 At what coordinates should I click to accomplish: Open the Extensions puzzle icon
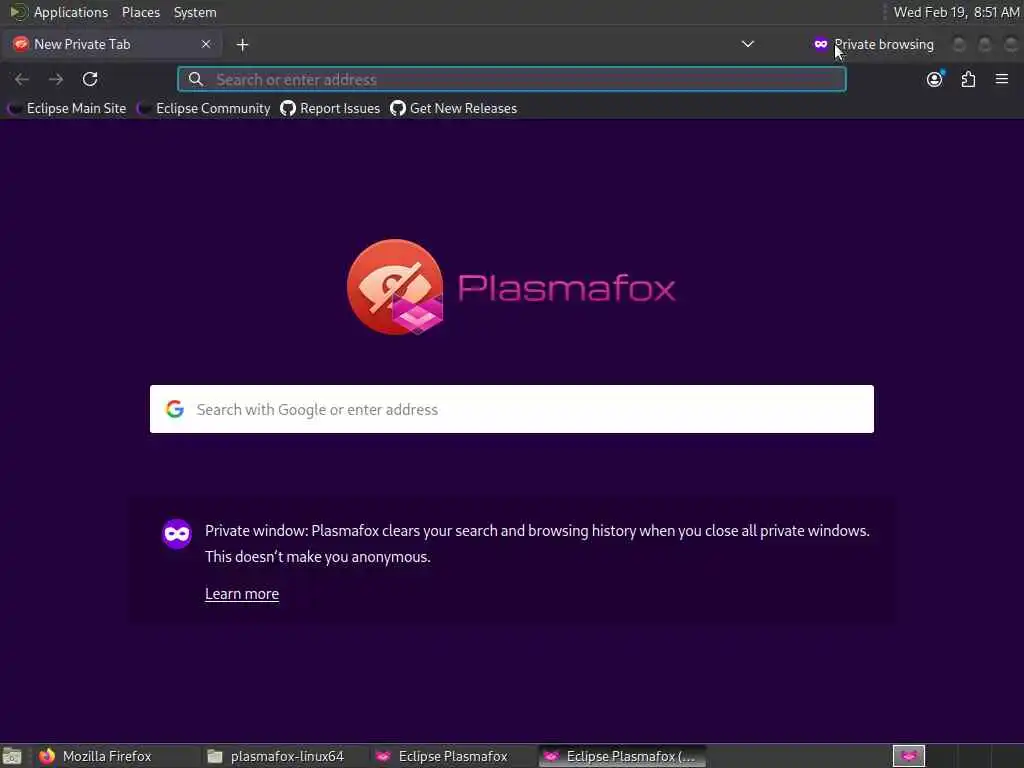pyautogui.click(x=968, y=79)
